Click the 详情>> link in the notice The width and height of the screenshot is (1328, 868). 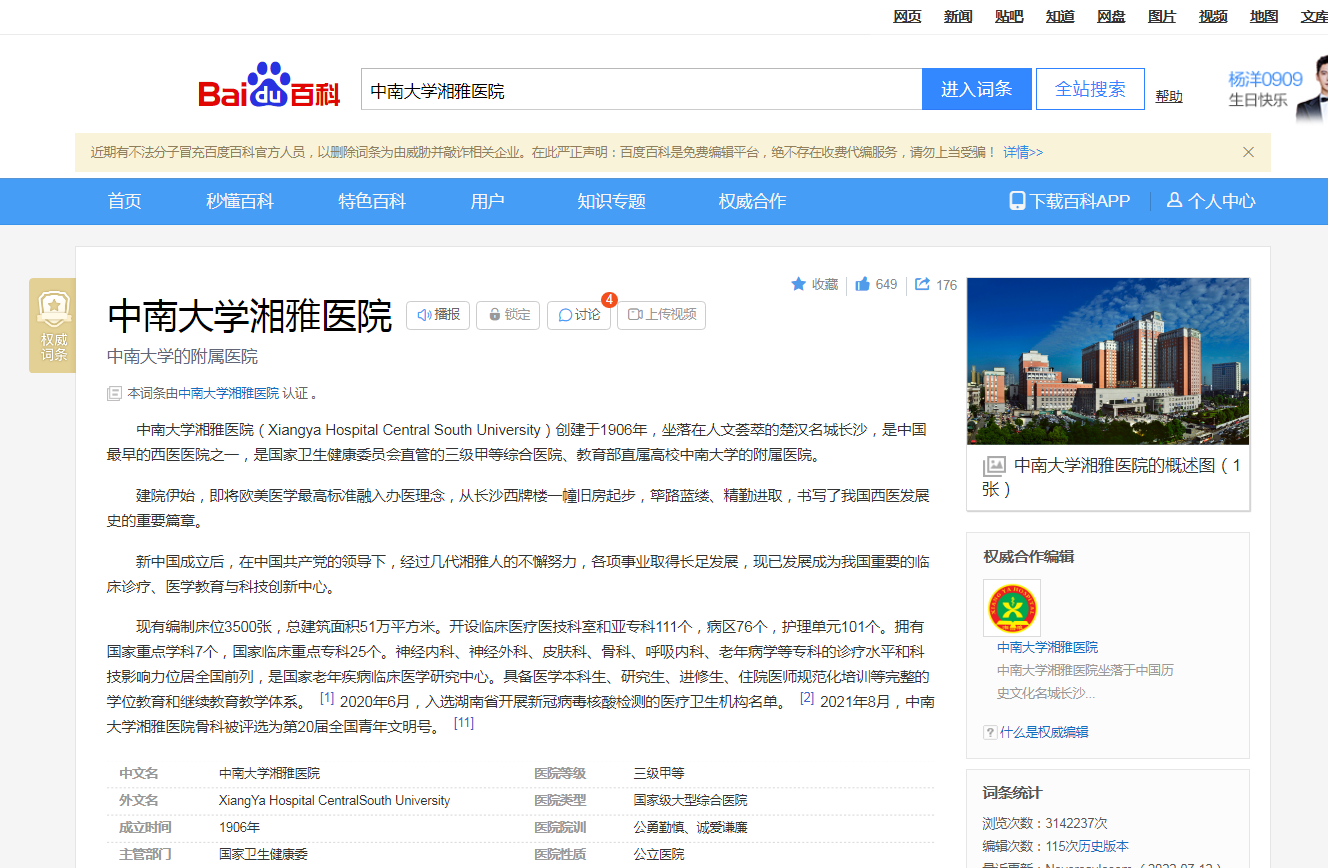1023,152
